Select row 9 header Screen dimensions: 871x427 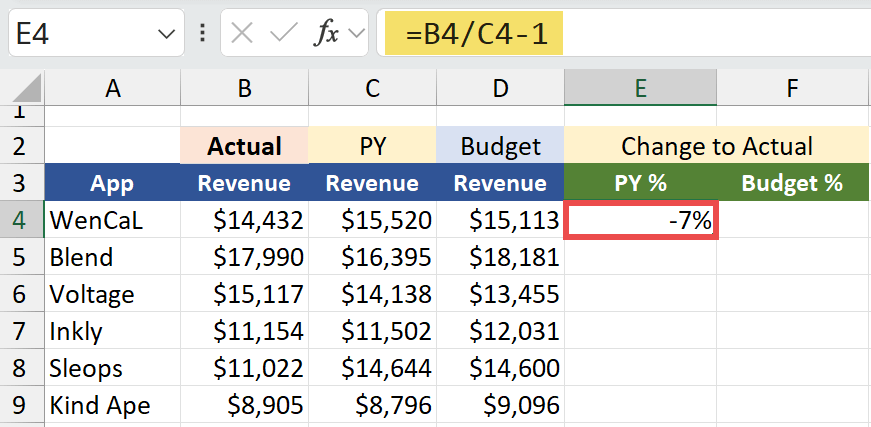pos(22,405)
